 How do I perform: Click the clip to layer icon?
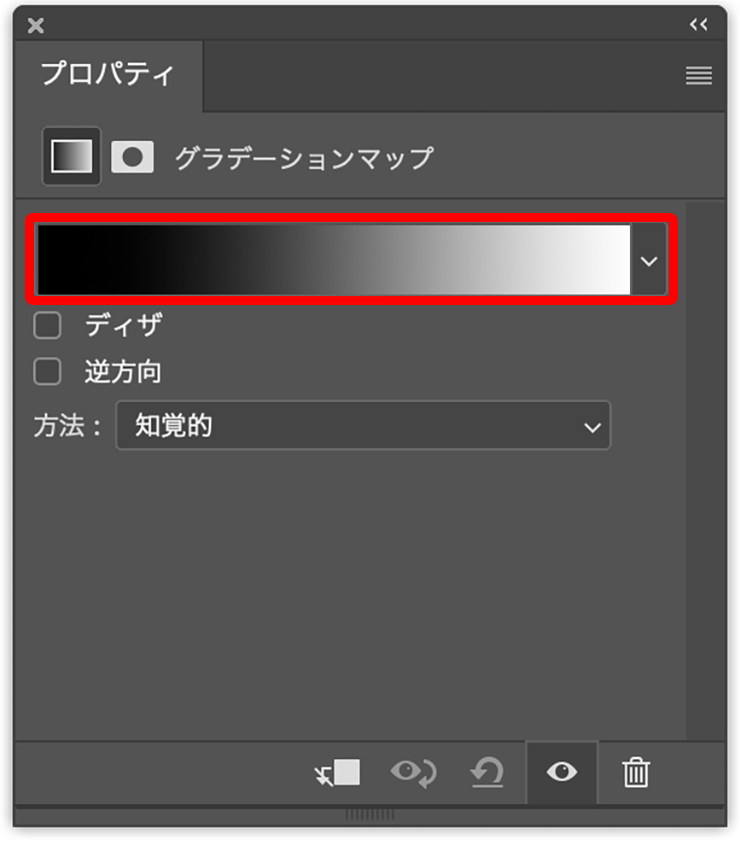[338, 773]
